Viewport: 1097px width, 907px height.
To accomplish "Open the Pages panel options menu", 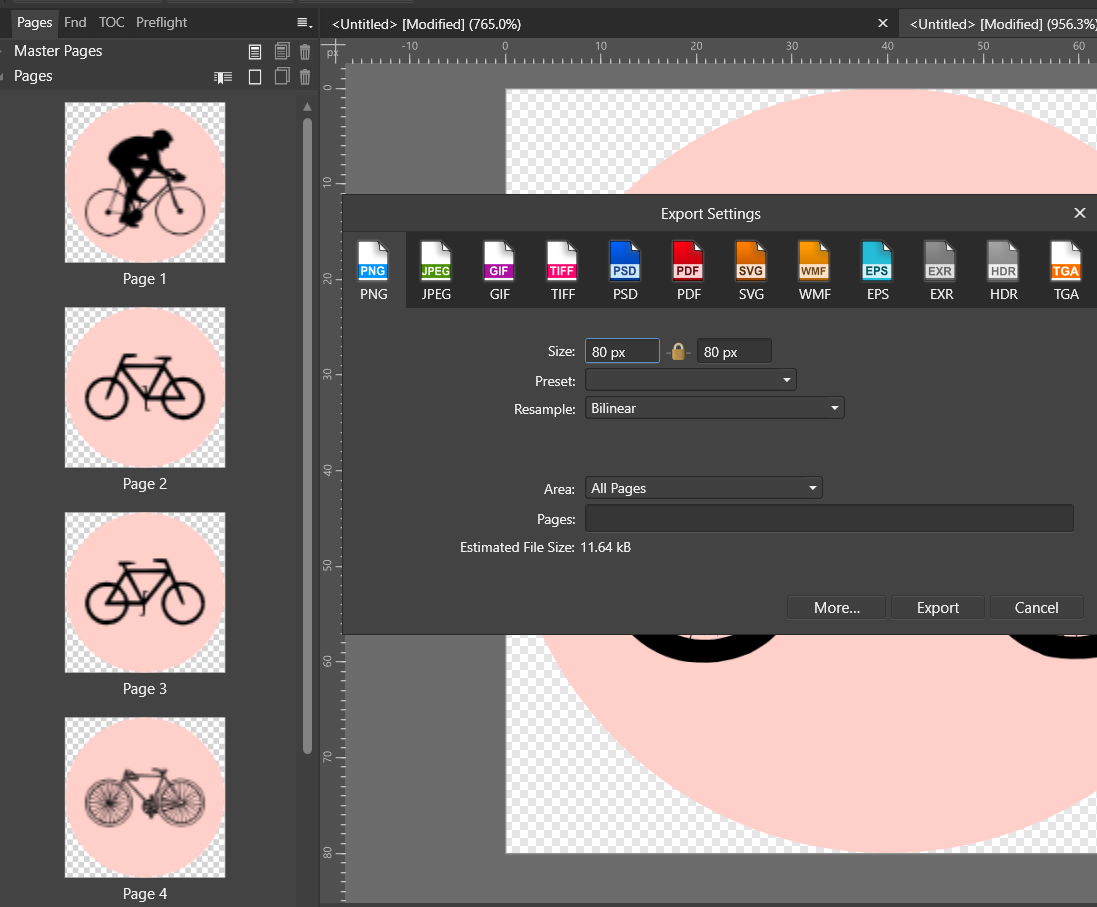I will pos(304,23).
